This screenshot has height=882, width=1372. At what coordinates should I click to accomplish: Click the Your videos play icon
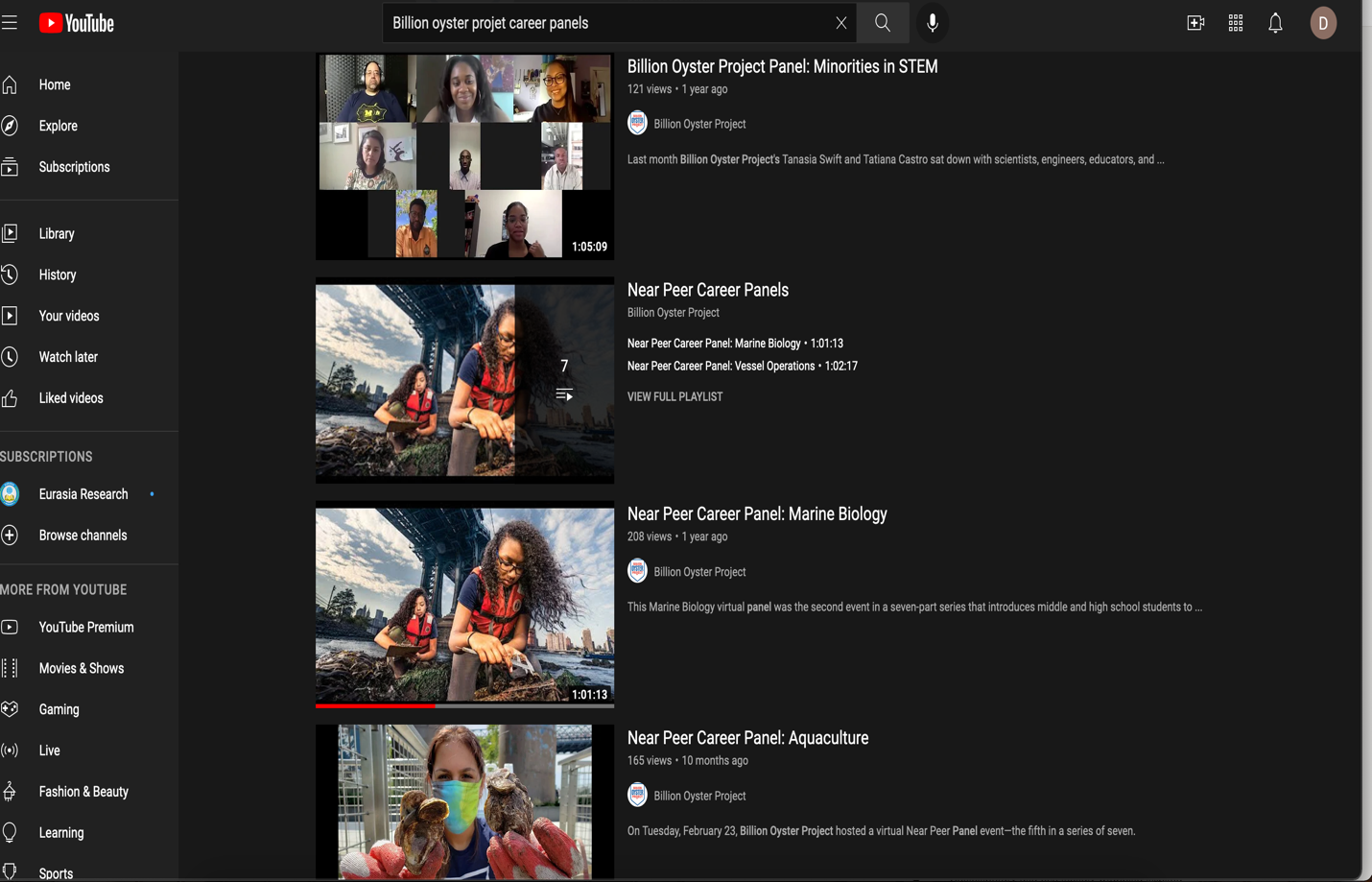(10, 316)
